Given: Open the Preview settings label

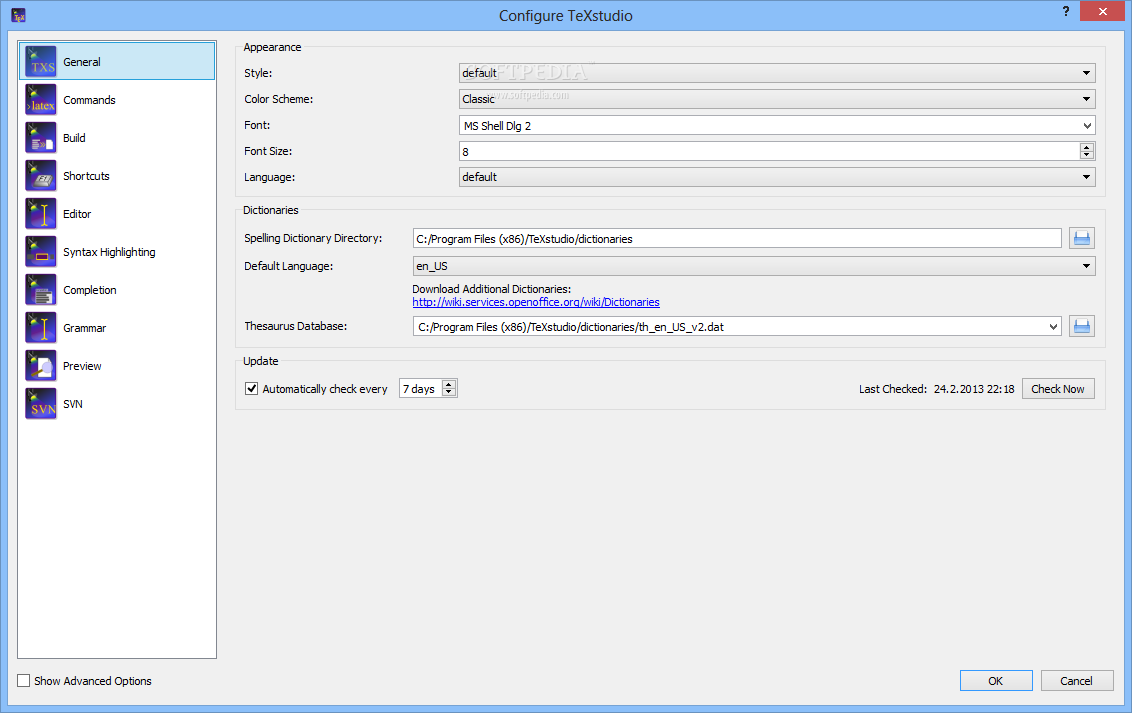Looking at the screenshot, I should click(82, 366).
